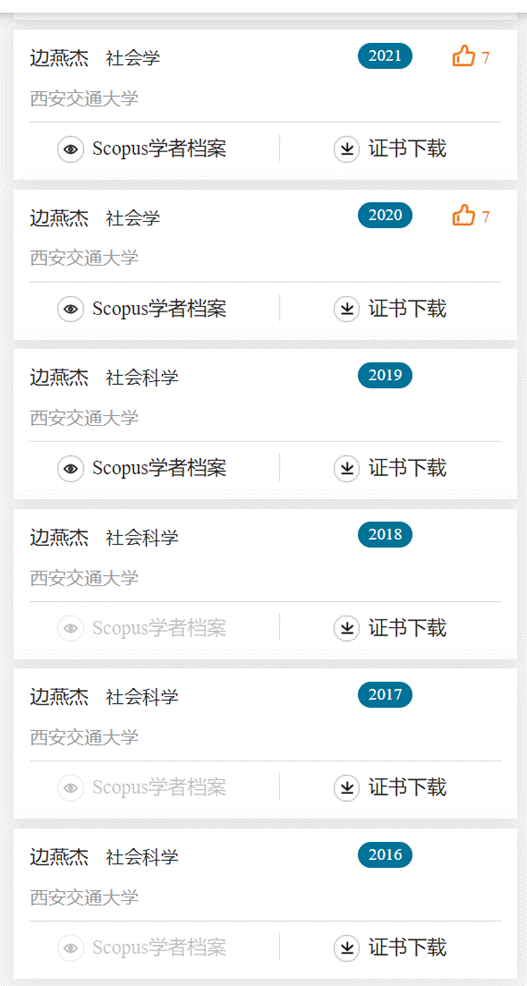Viewport: 527px width, 986px height.
Task: Select the 2018 year badge
Action: click(385, 535)
